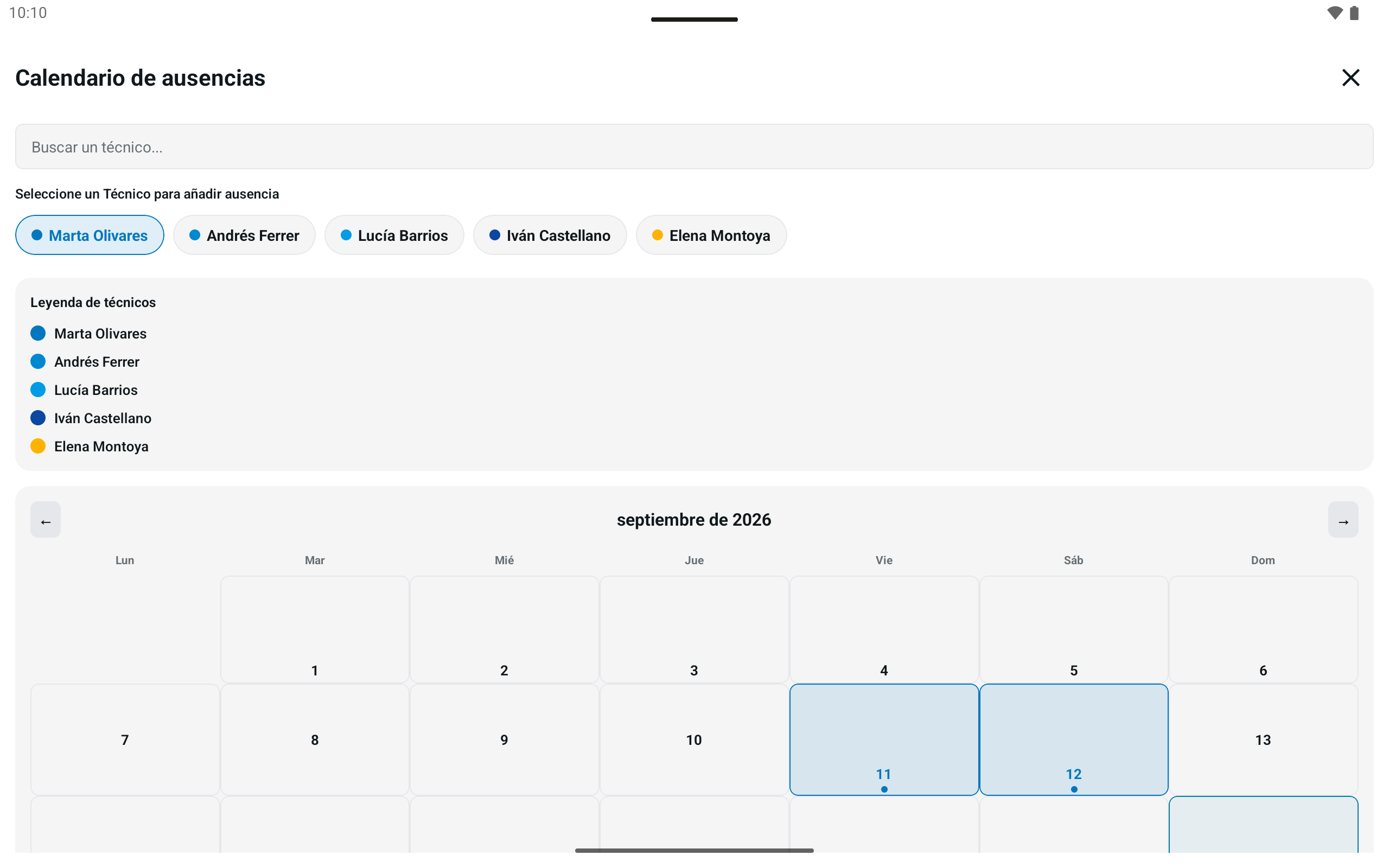Image resolution: width=1389 pixels, height=868 pixels.
Task: Pick September 1 in the calendar
Action: (315, 630)
